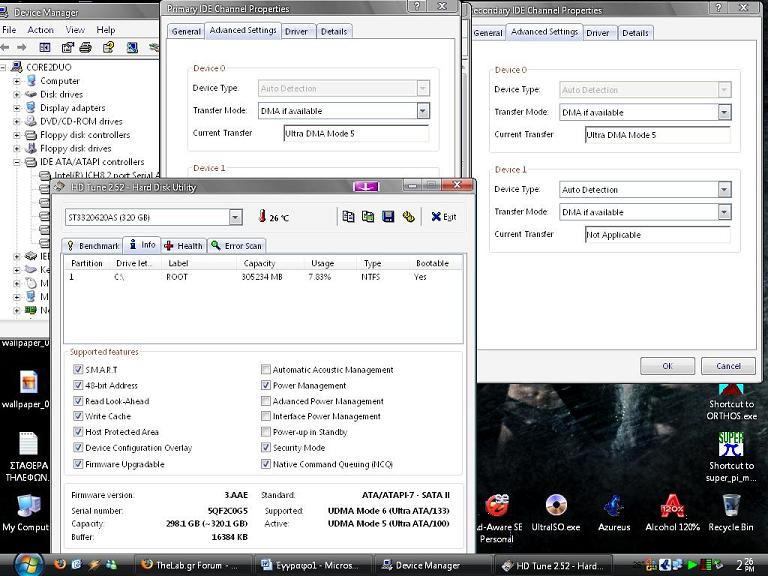
Task: Click Primary IDE Current Transfer field
Action: click(356, 133)
